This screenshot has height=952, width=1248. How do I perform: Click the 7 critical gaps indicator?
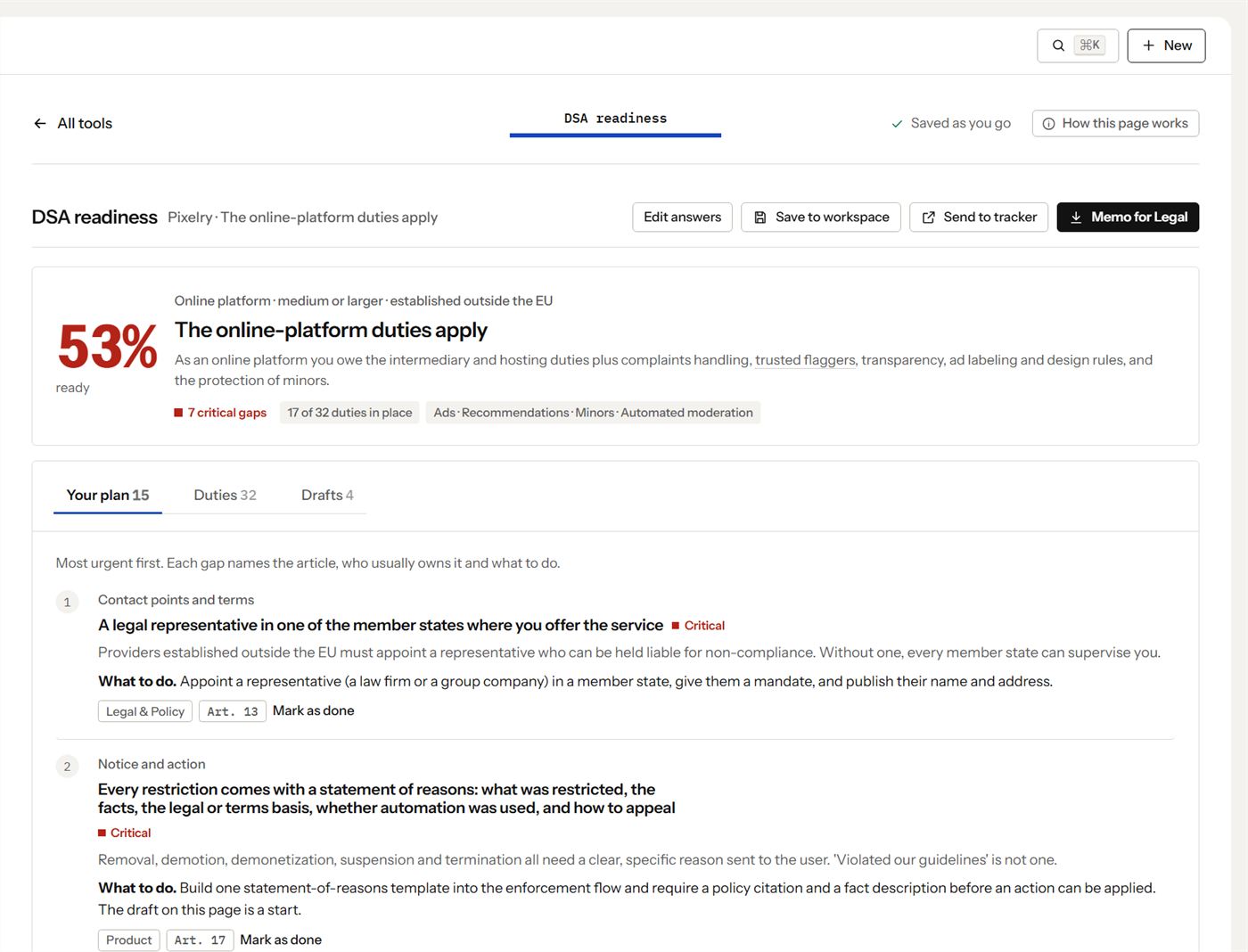point(220,413)
